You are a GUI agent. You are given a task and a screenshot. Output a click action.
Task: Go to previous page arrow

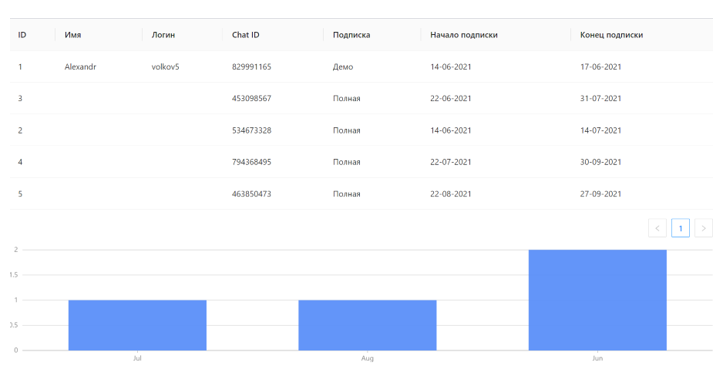657,228
